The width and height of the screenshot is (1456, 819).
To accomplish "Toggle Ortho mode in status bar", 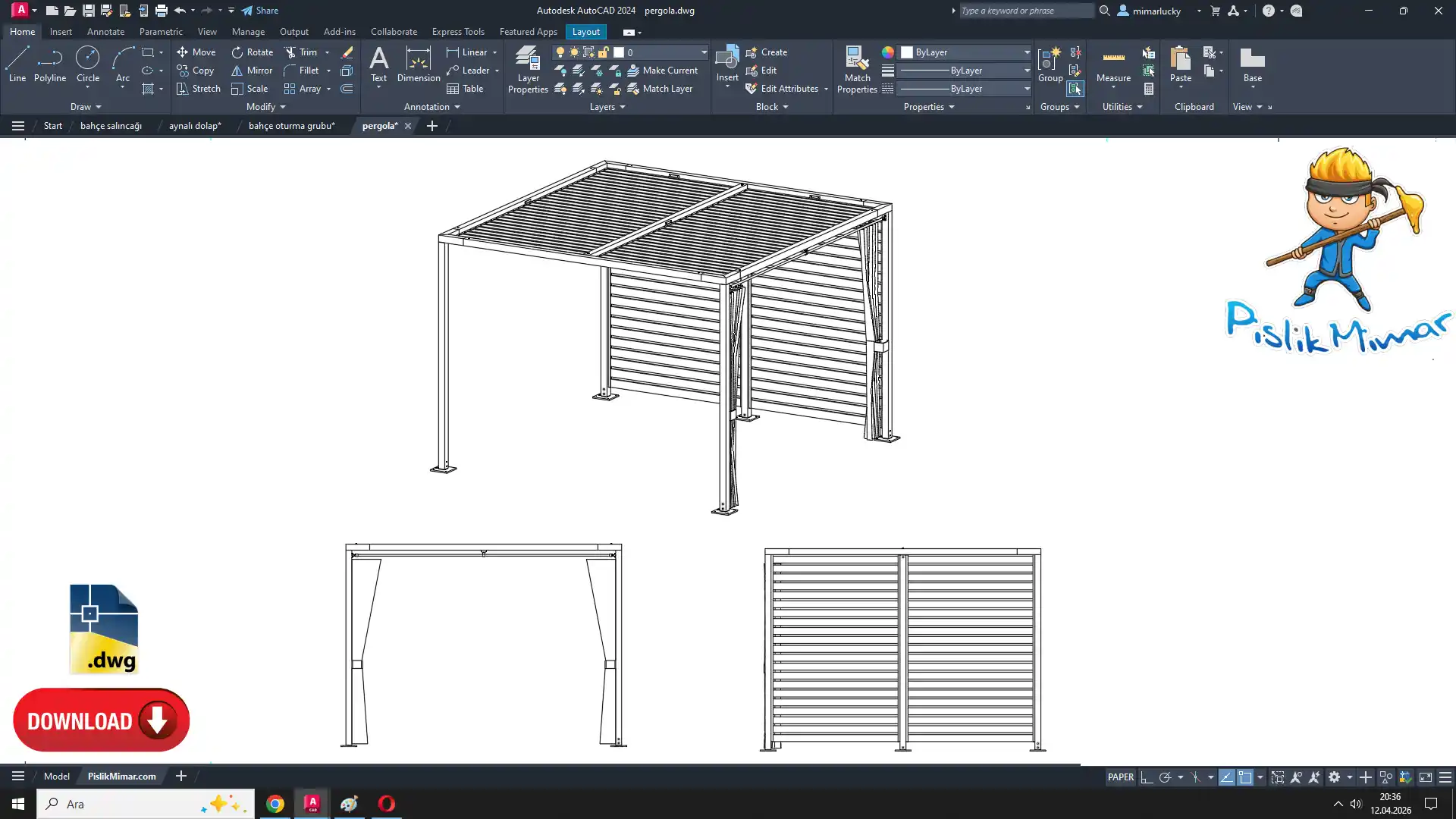I will click(x=1147, y=777).
